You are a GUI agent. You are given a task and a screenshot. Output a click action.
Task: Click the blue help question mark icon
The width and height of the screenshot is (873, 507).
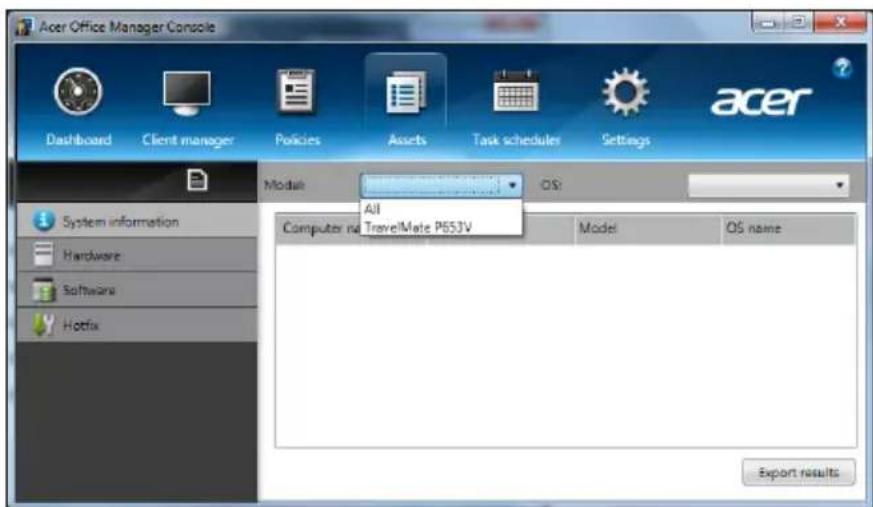tap(842, 68)
